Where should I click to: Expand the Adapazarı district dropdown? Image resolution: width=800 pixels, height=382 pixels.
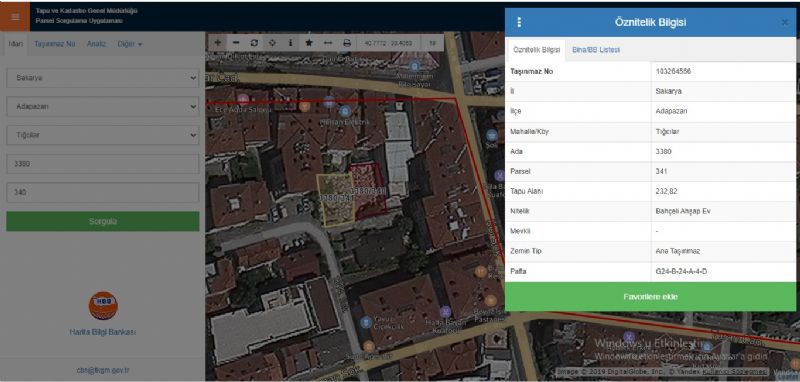point(103,107)
